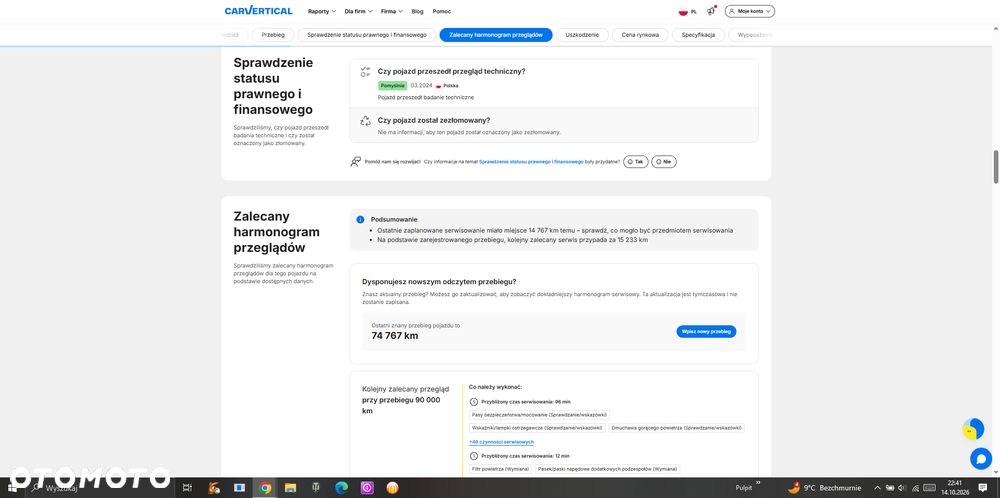Select the Zalecany harmonogram przeglądów tab
This screenshot has height=498, width=1000.
496,35
